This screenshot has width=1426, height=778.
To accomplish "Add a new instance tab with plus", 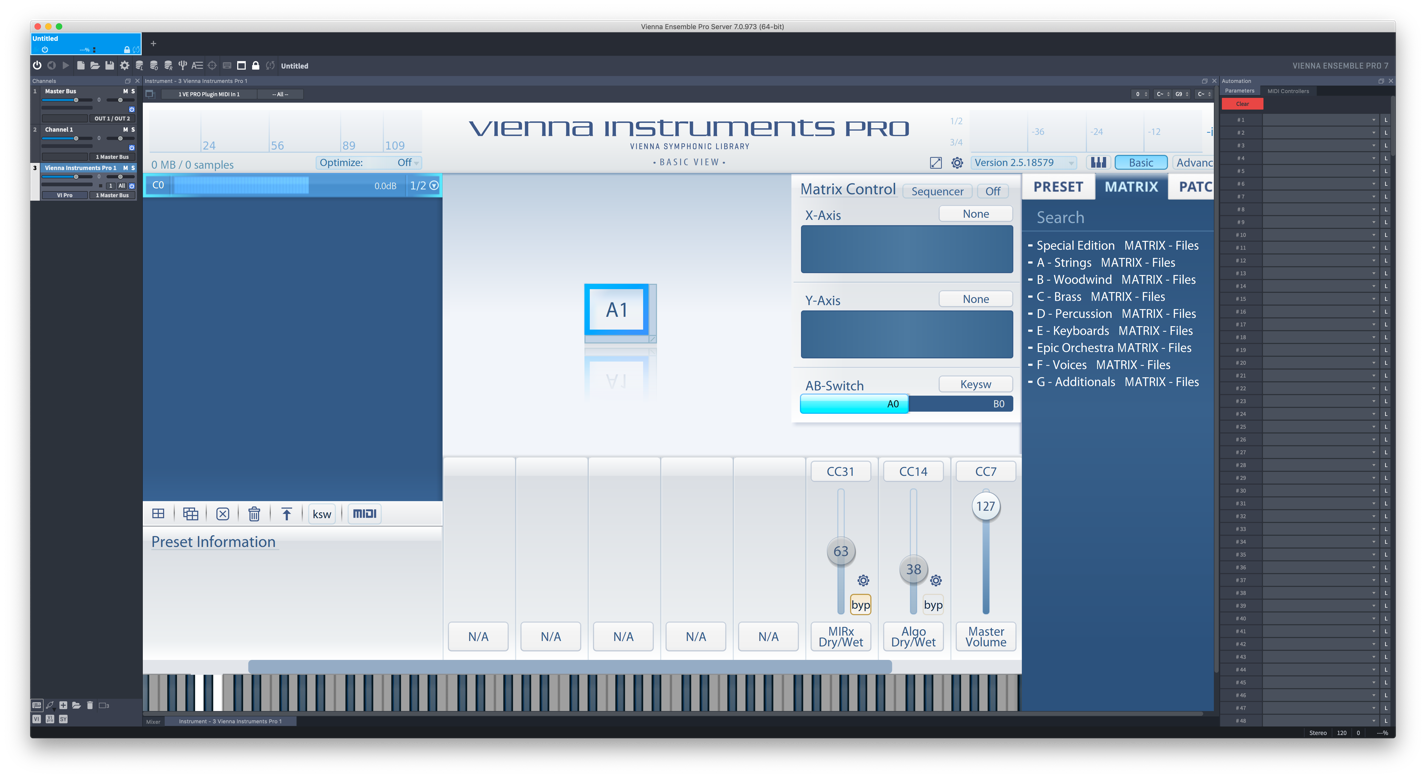I will coord(153,44).
